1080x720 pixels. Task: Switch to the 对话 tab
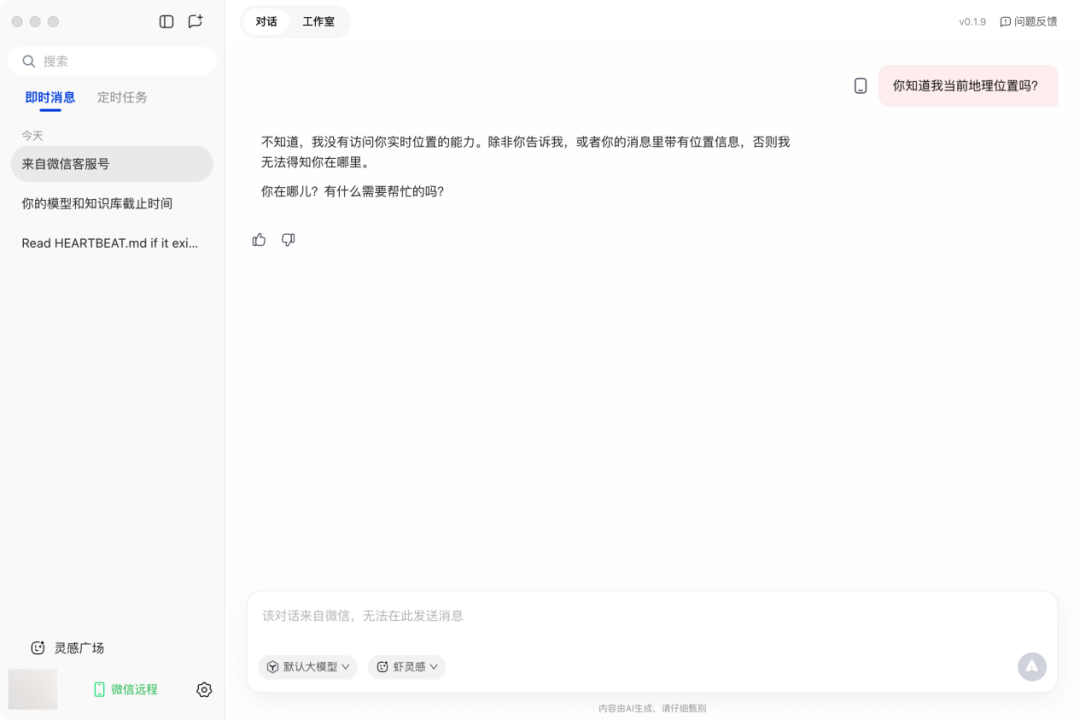point(266,22)
